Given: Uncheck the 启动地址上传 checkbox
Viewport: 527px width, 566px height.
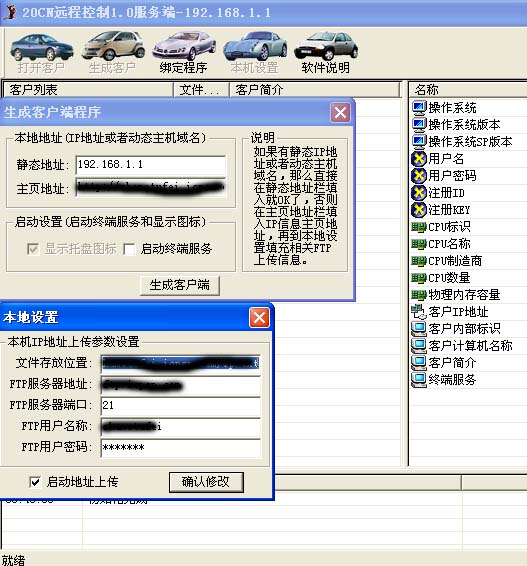Looking at the screenshot, I should pyautogui.click(x=35, y=482).
